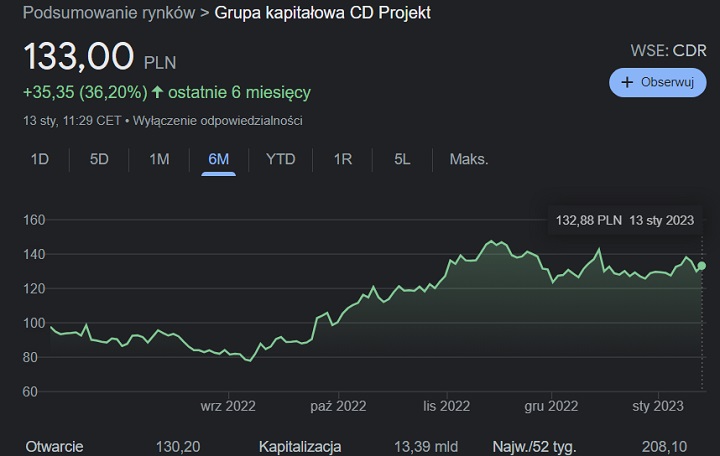720x456 pixels.
Task: Select the 6M time range tab
Action: pos(219,159)
